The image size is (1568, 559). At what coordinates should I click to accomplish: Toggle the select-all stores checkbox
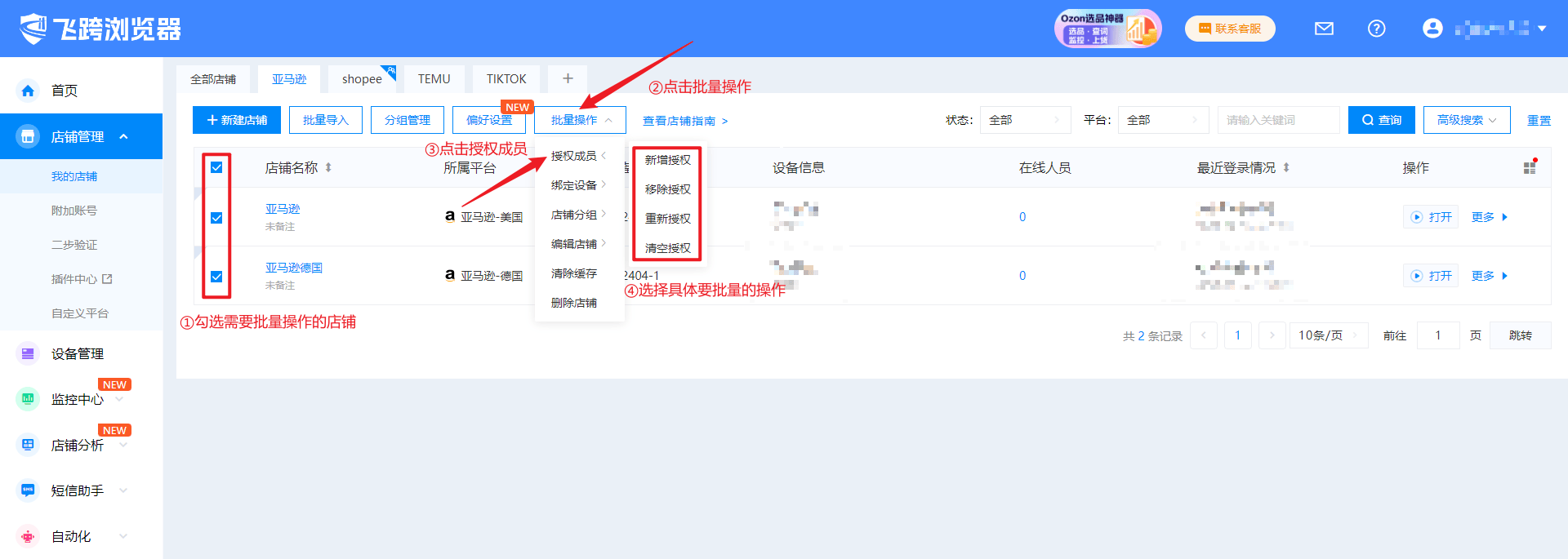click(216, 167)
